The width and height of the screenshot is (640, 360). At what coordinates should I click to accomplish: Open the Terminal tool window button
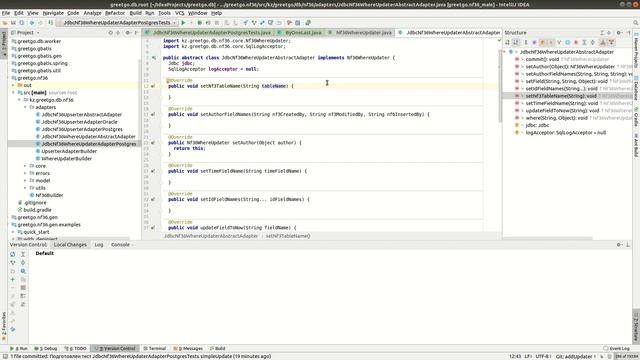click(154, 349)
